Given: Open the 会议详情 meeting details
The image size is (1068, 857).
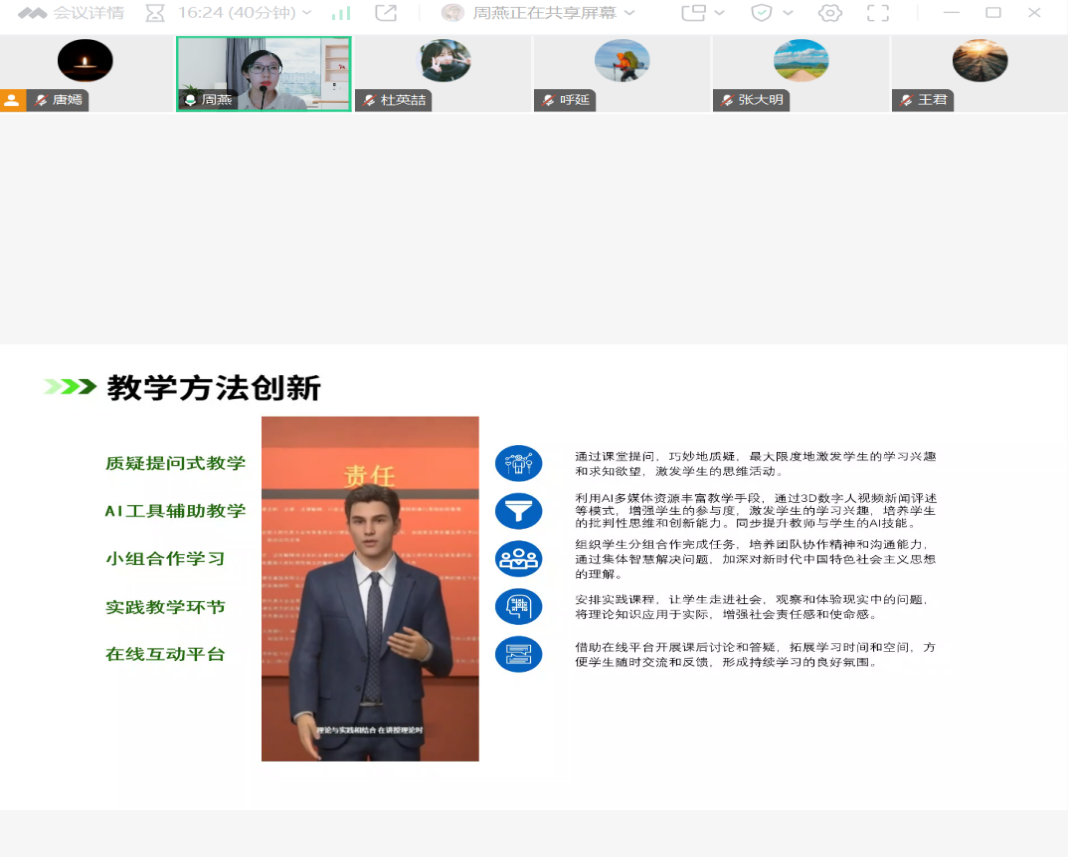Looking at the screenshot, I should coord(89,13).
